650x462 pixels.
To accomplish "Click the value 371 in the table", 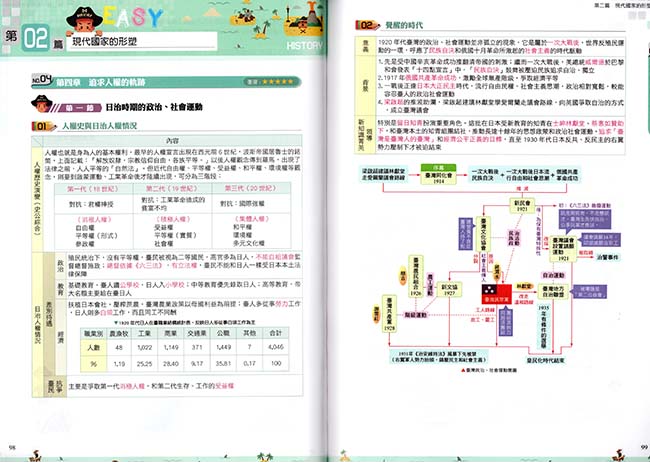I will 197,347.
